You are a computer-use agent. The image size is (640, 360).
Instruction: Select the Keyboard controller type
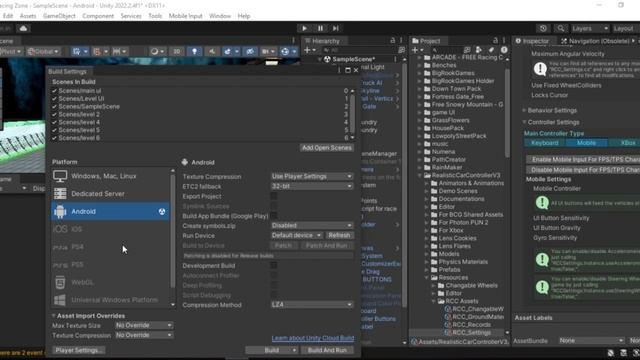pos(544,143)
